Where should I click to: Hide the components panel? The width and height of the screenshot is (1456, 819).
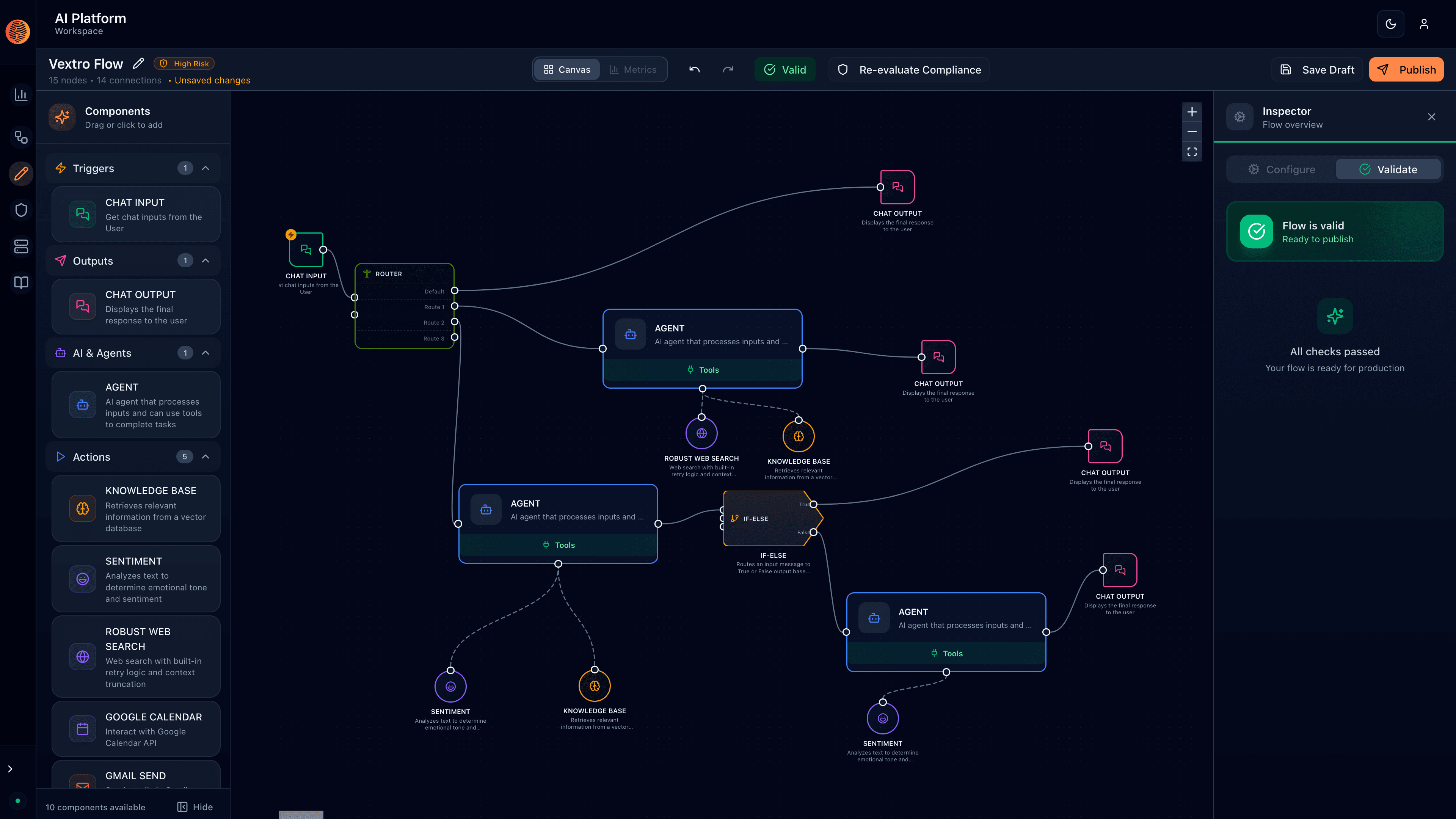point(195,806)
